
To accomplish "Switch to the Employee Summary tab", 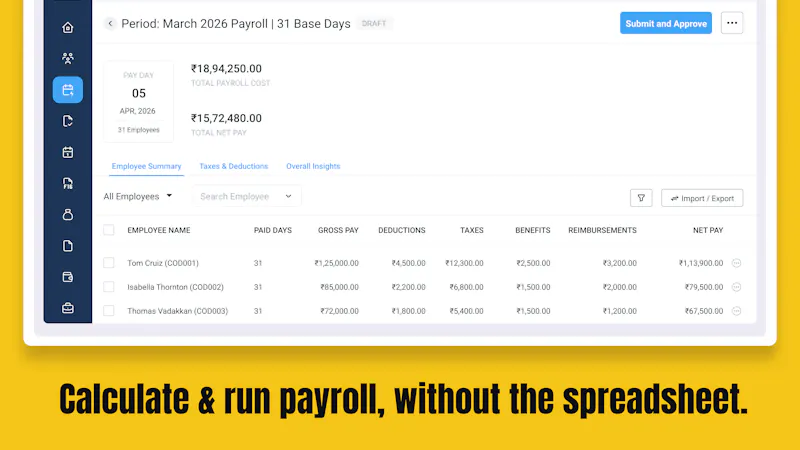I will coord(146,166).
